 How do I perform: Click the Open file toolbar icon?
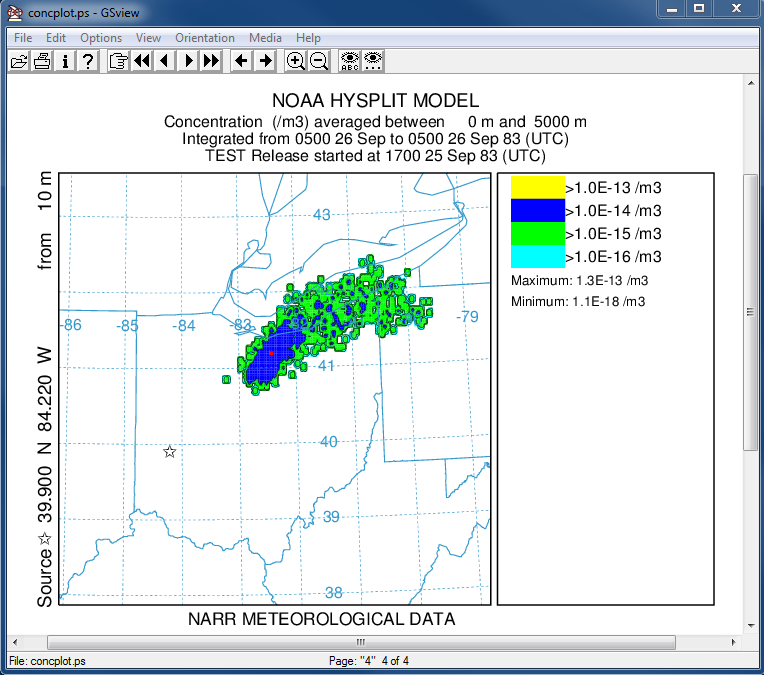pyautogui.click(x=19, y=61)
